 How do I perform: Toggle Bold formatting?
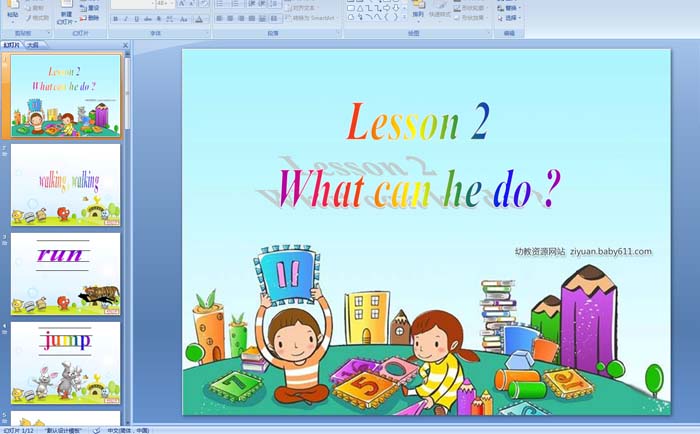pos(116,19)
